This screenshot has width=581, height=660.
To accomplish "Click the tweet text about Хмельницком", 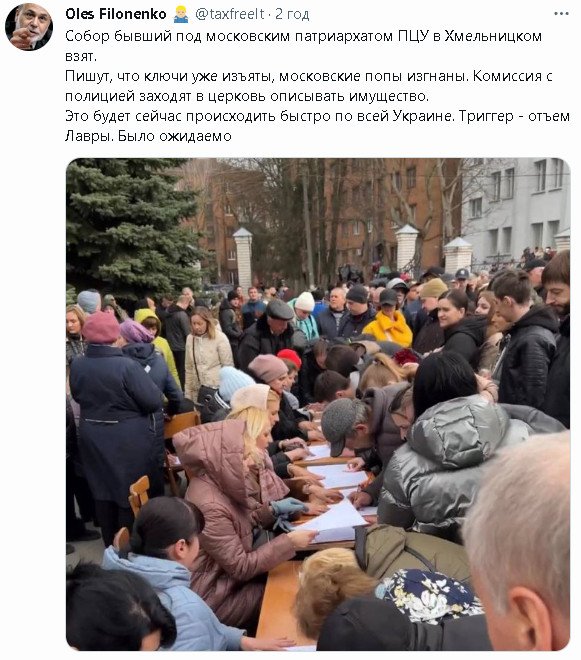I will tap(303, 36).
